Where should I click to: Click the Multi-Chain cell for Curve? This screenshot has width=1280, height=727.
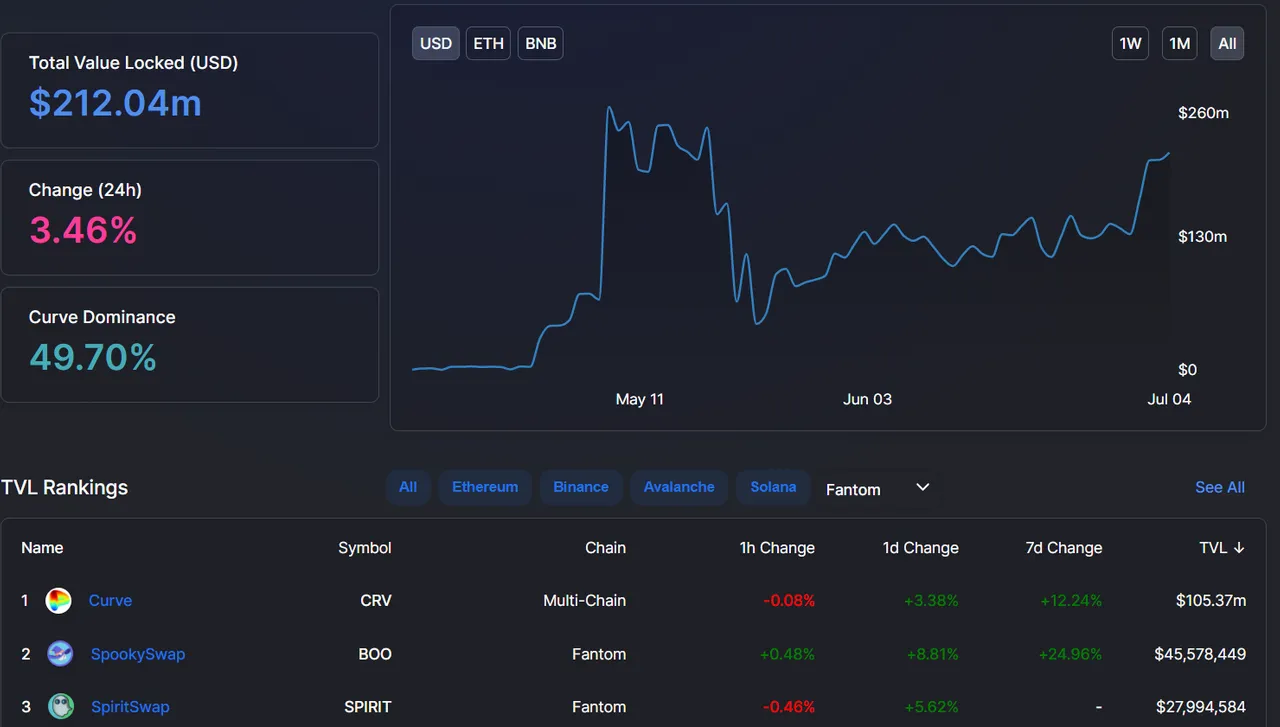pyautogui.click(x=585, y=601)
